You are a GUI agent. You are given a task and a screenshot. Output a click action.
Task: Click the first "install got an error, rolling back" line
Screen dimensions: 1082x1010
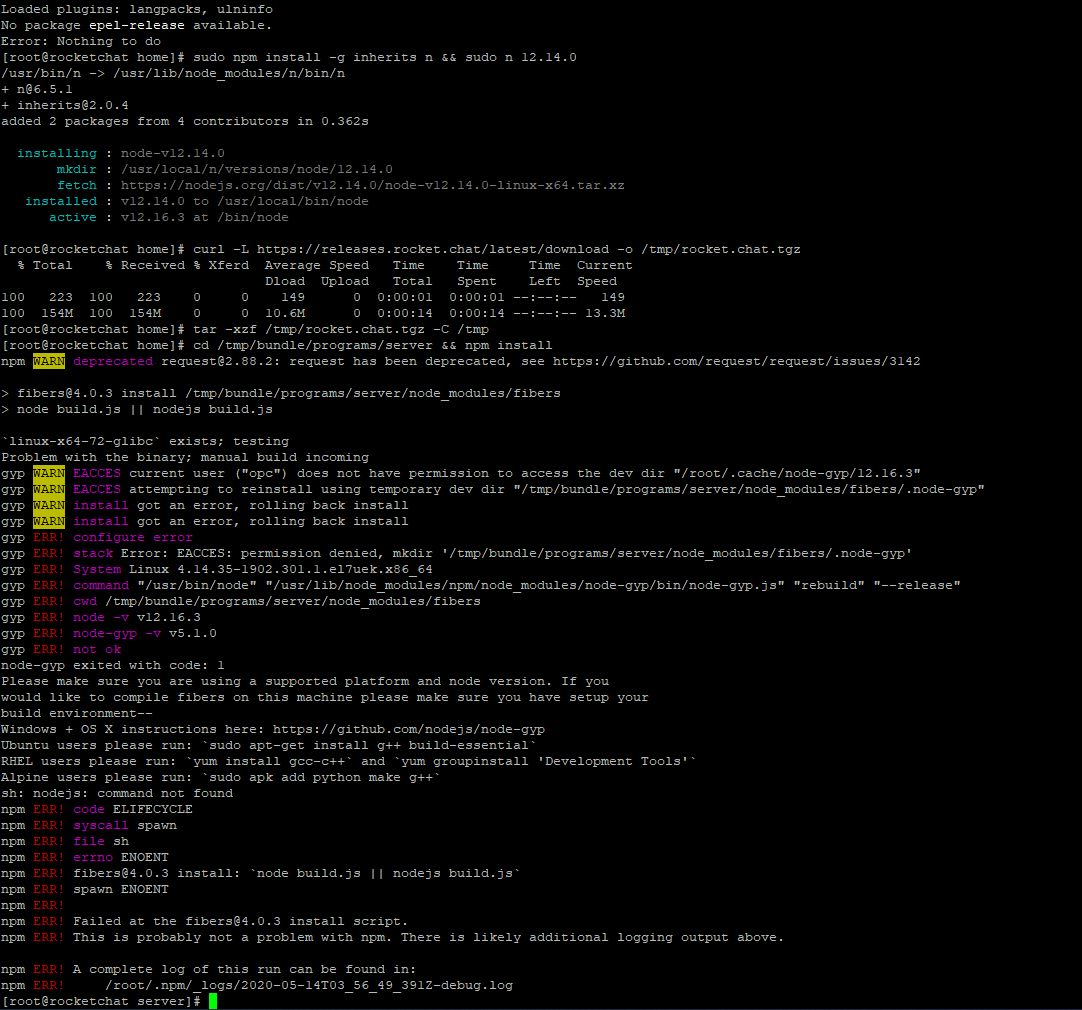pos(204,504)
